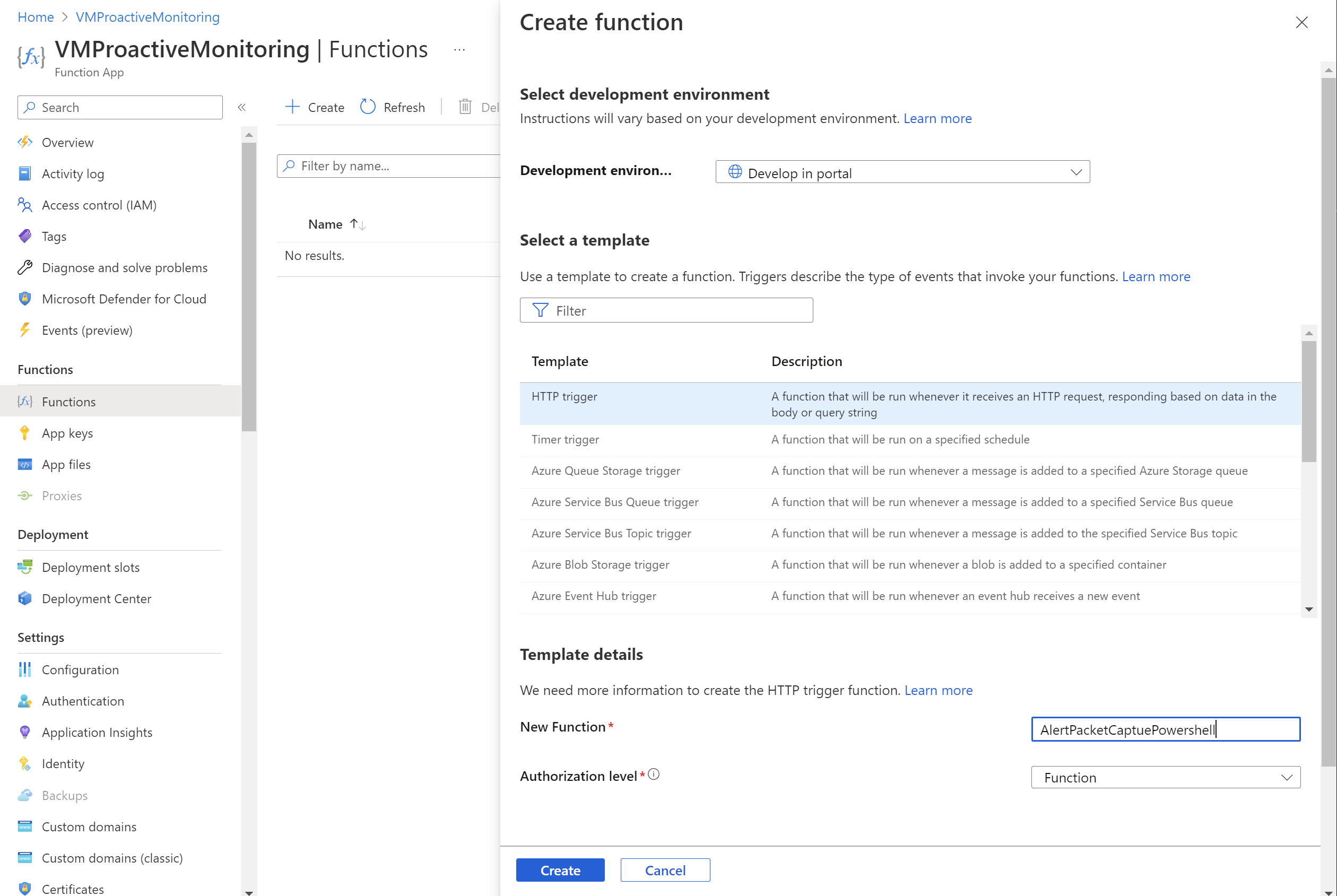
Task: Click the Deployment slots icon
Action: pyautogui.click(x=25, y=566)
